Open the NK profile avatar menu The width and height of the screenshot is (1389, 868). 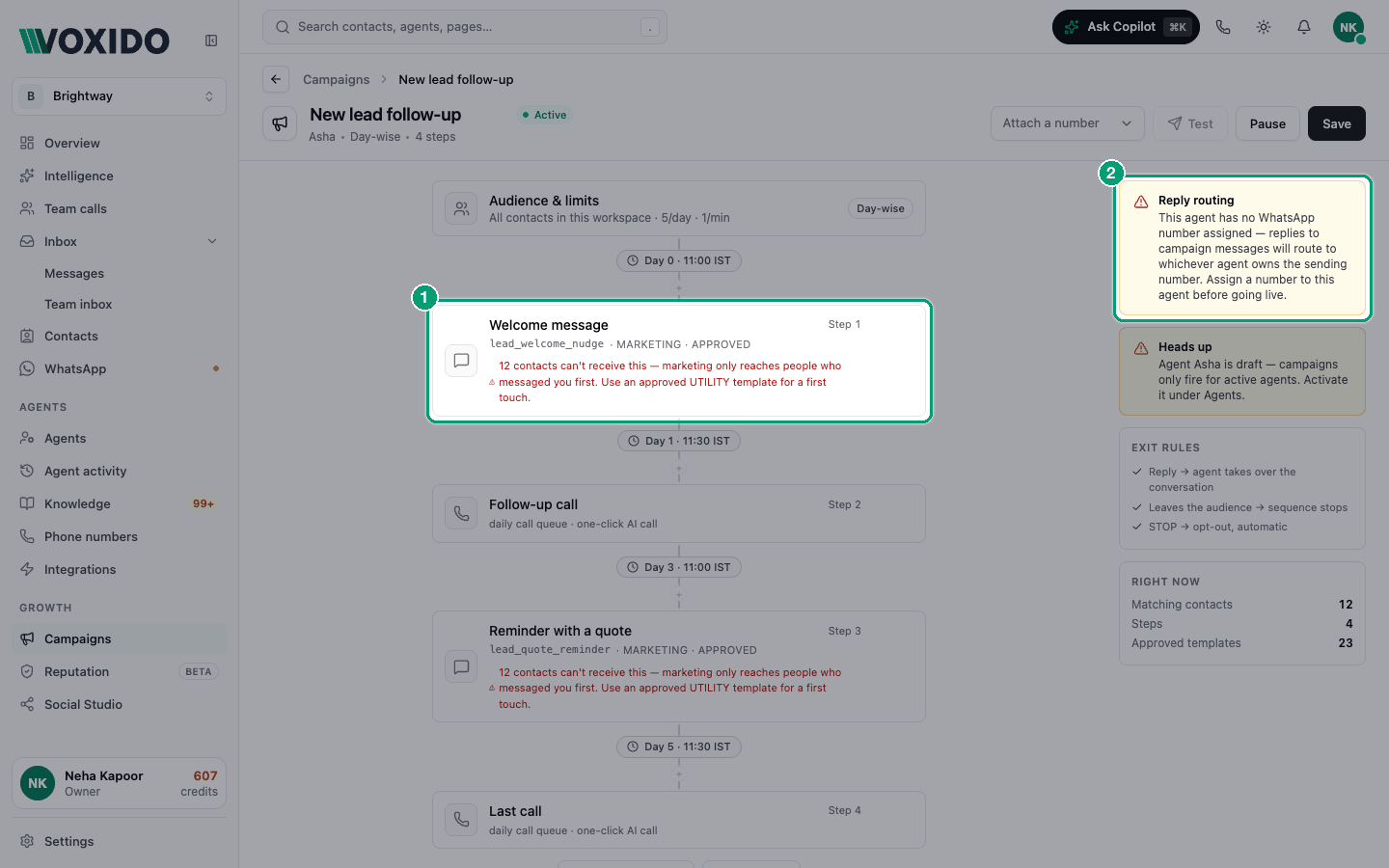(x=1348, y=27)
